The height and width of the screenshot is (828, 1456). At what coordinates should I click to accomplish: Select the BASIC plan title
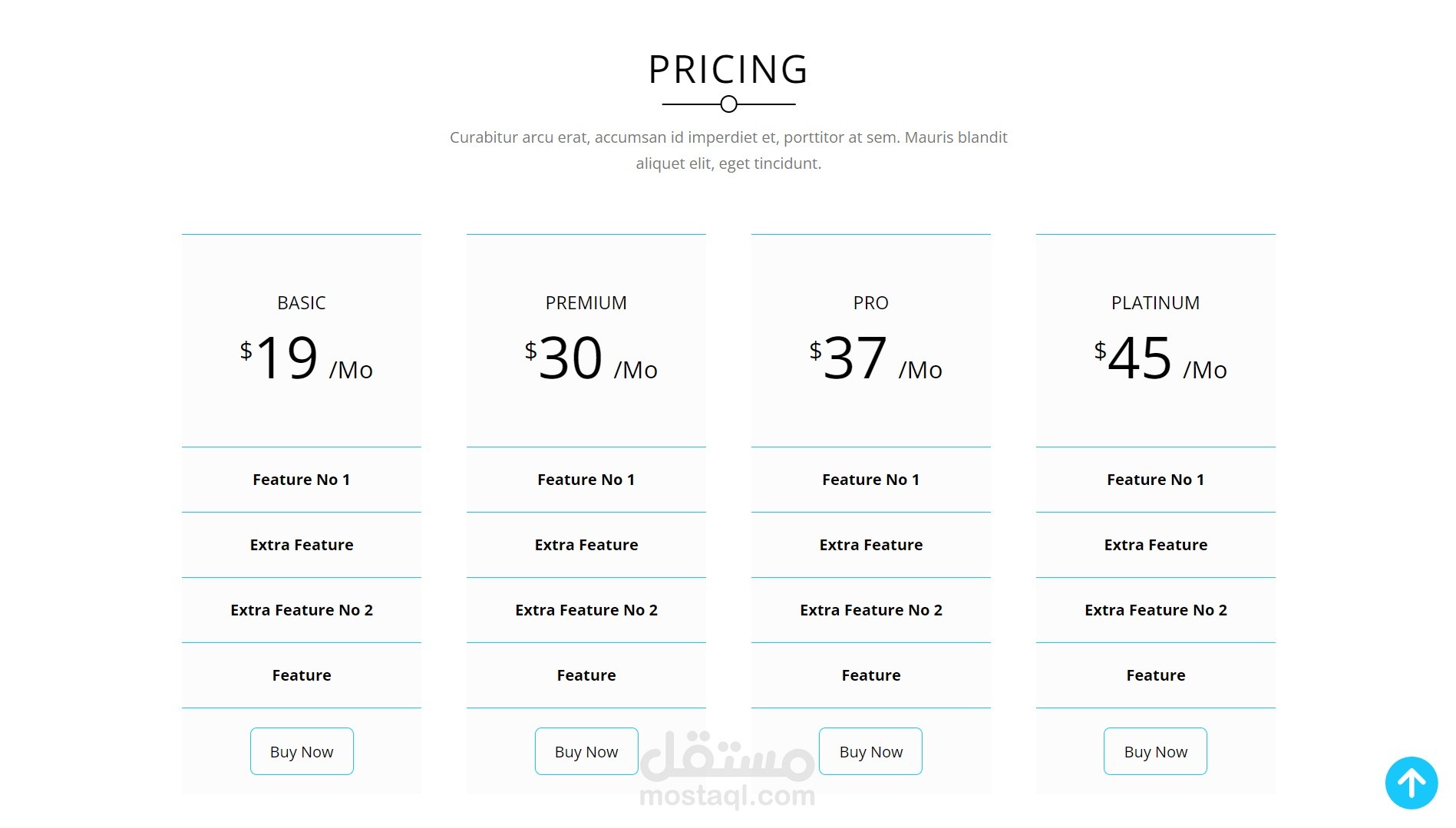302,303
